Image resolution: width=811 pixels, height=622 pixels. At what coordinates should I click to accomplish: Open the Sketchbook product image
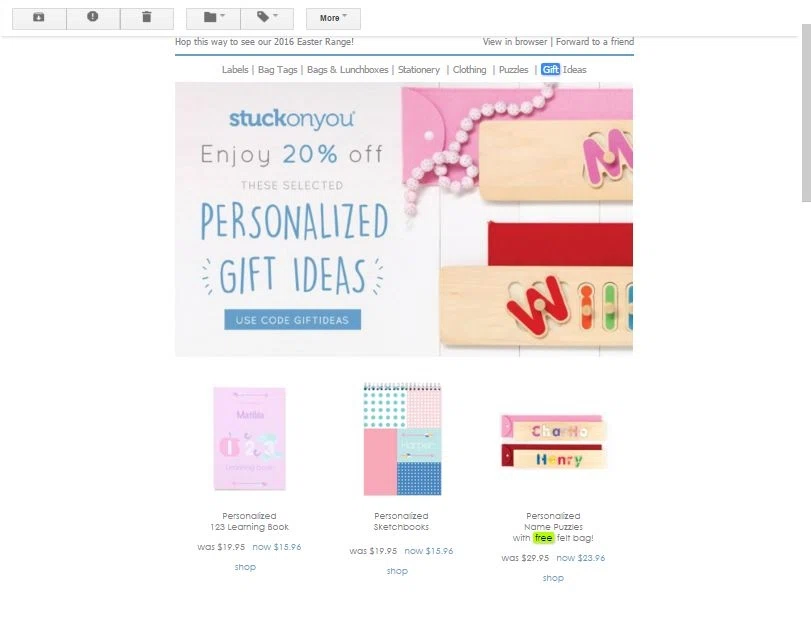tap(402, 439)
